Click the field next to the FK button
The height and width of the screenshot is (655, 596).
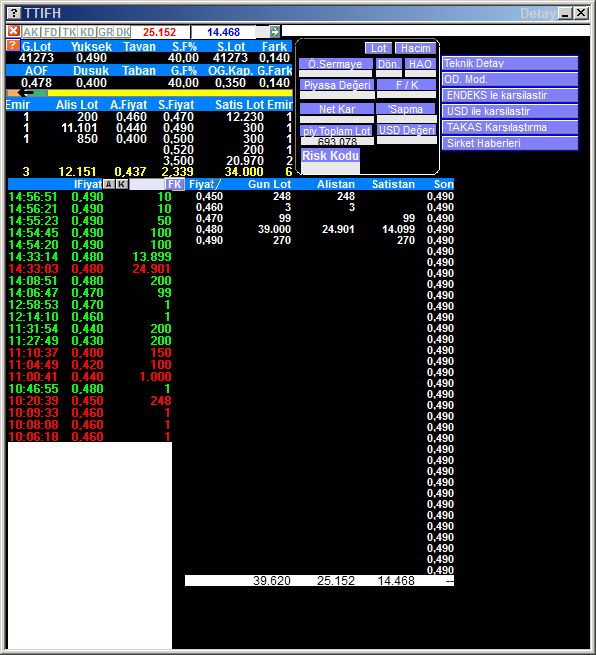point(147,184)
